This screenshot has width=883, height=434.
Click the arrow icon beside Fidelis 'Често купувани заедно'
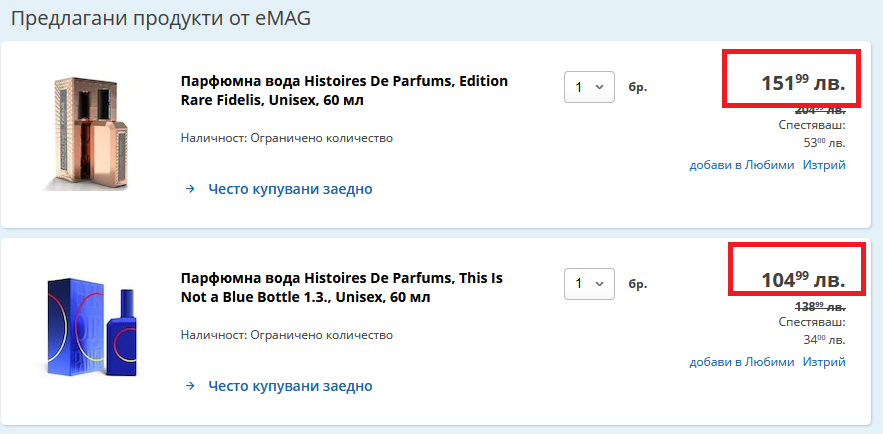point(190,189)
